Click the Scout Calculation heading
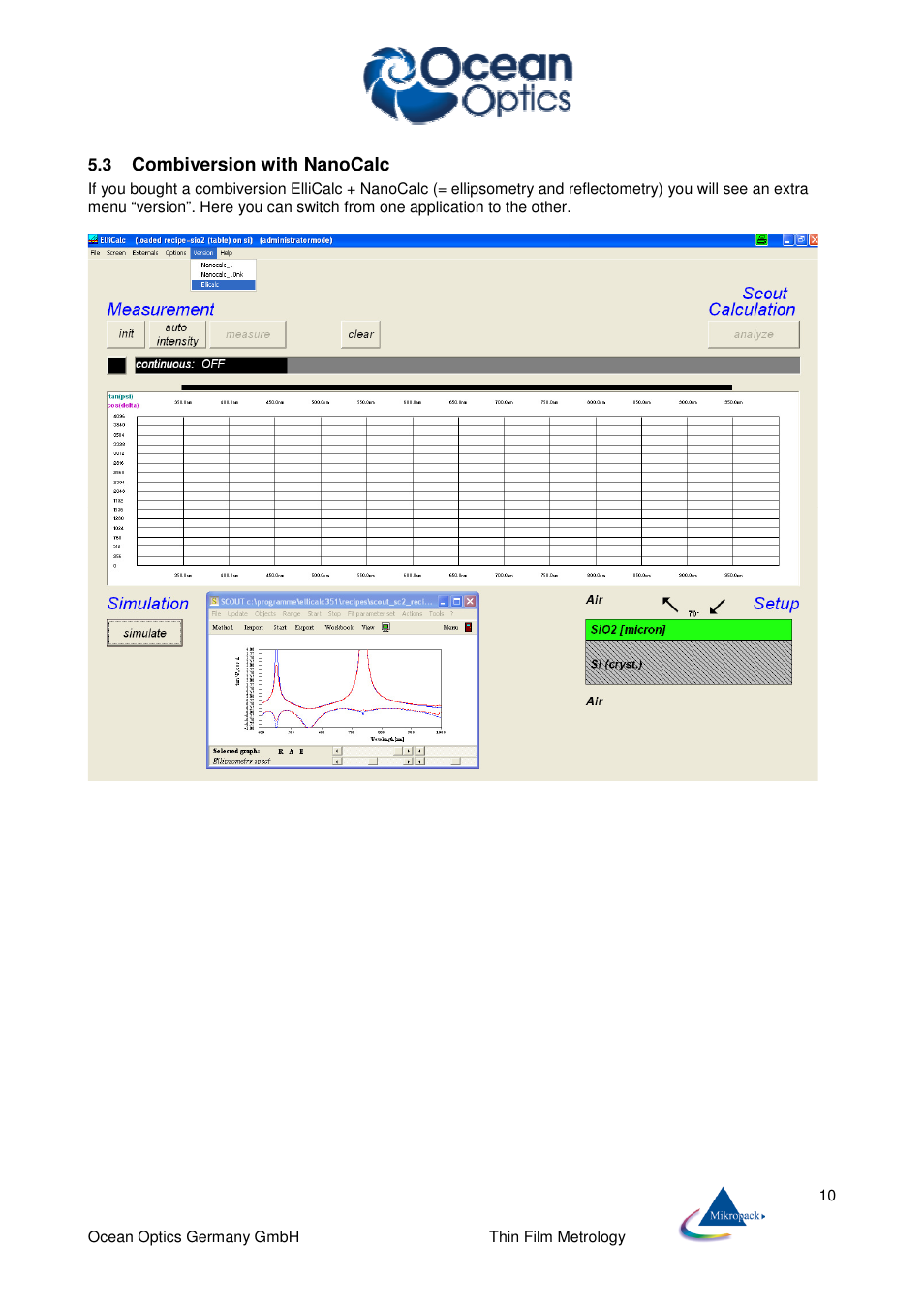924x1309 pixels. pos(753,301)
